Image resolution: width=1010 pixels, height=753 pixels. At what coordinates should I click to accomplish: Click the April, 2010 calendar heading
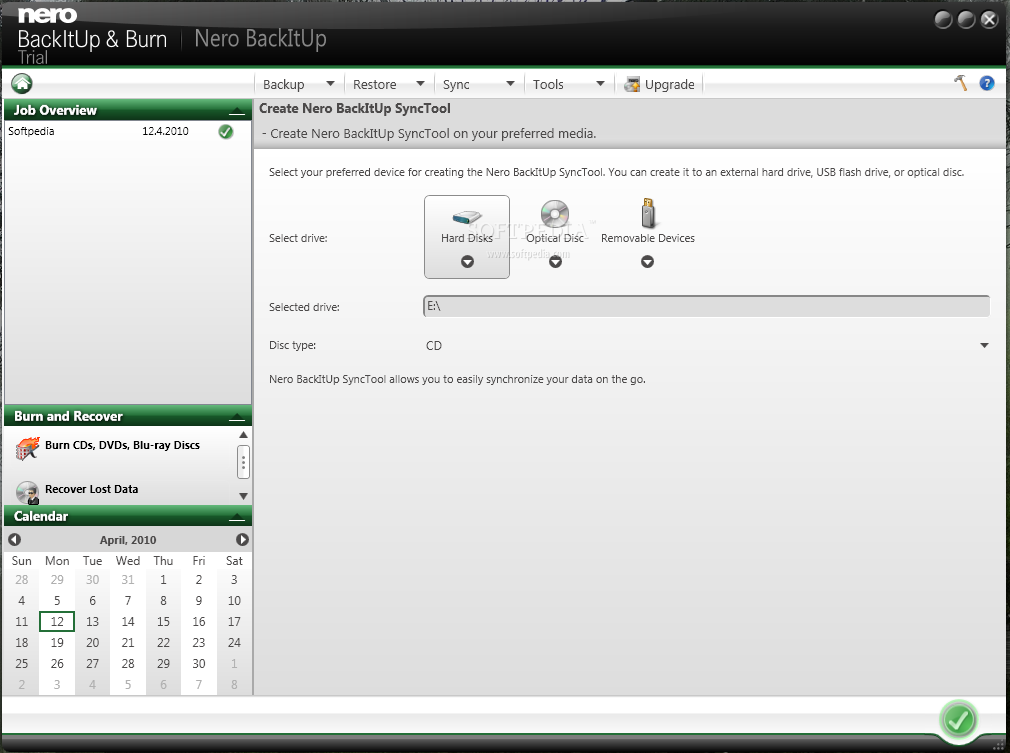click(128, 540)
